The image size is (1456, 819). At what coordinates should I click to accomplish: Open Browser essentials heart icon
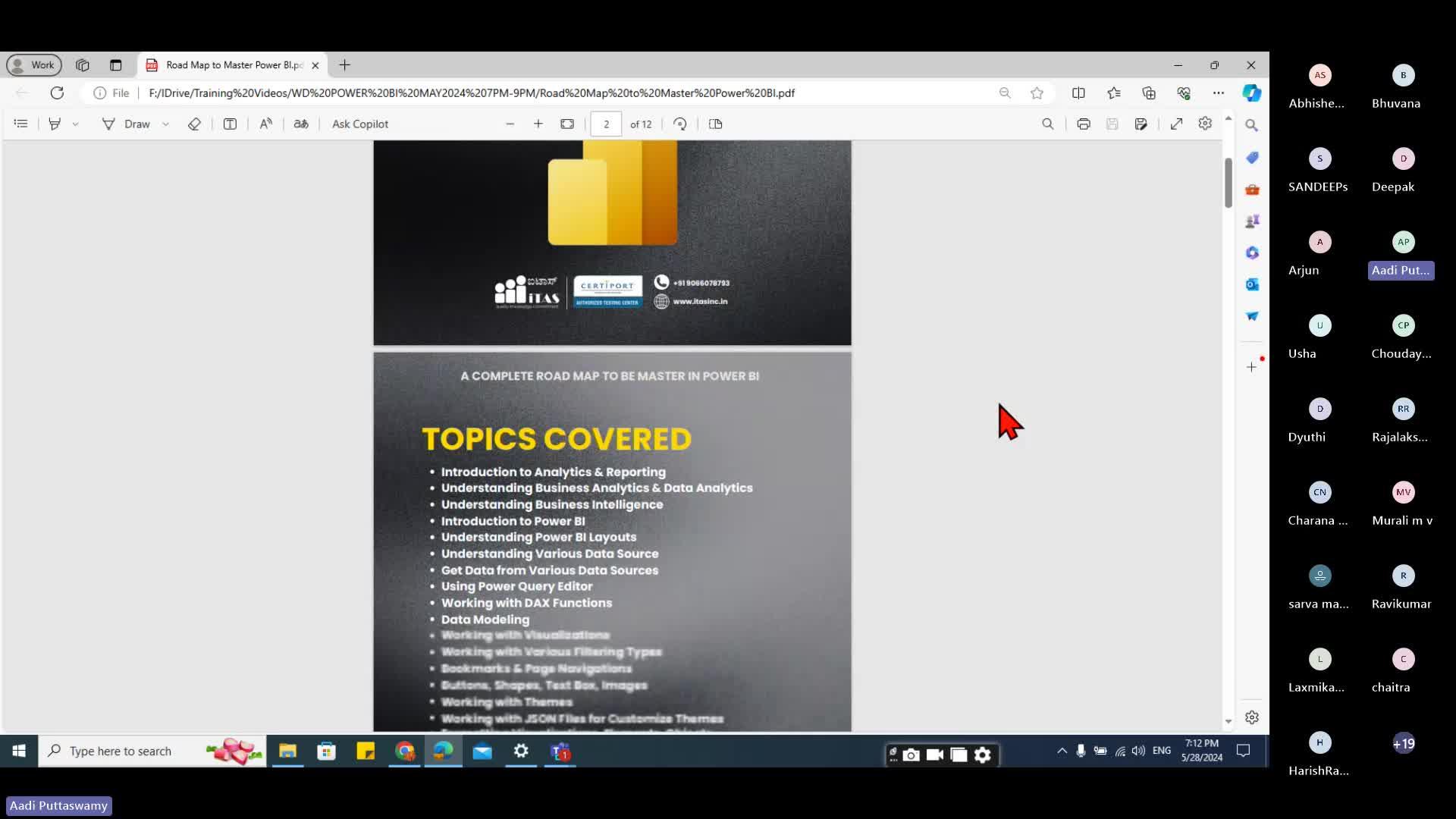pos(1184,93)
